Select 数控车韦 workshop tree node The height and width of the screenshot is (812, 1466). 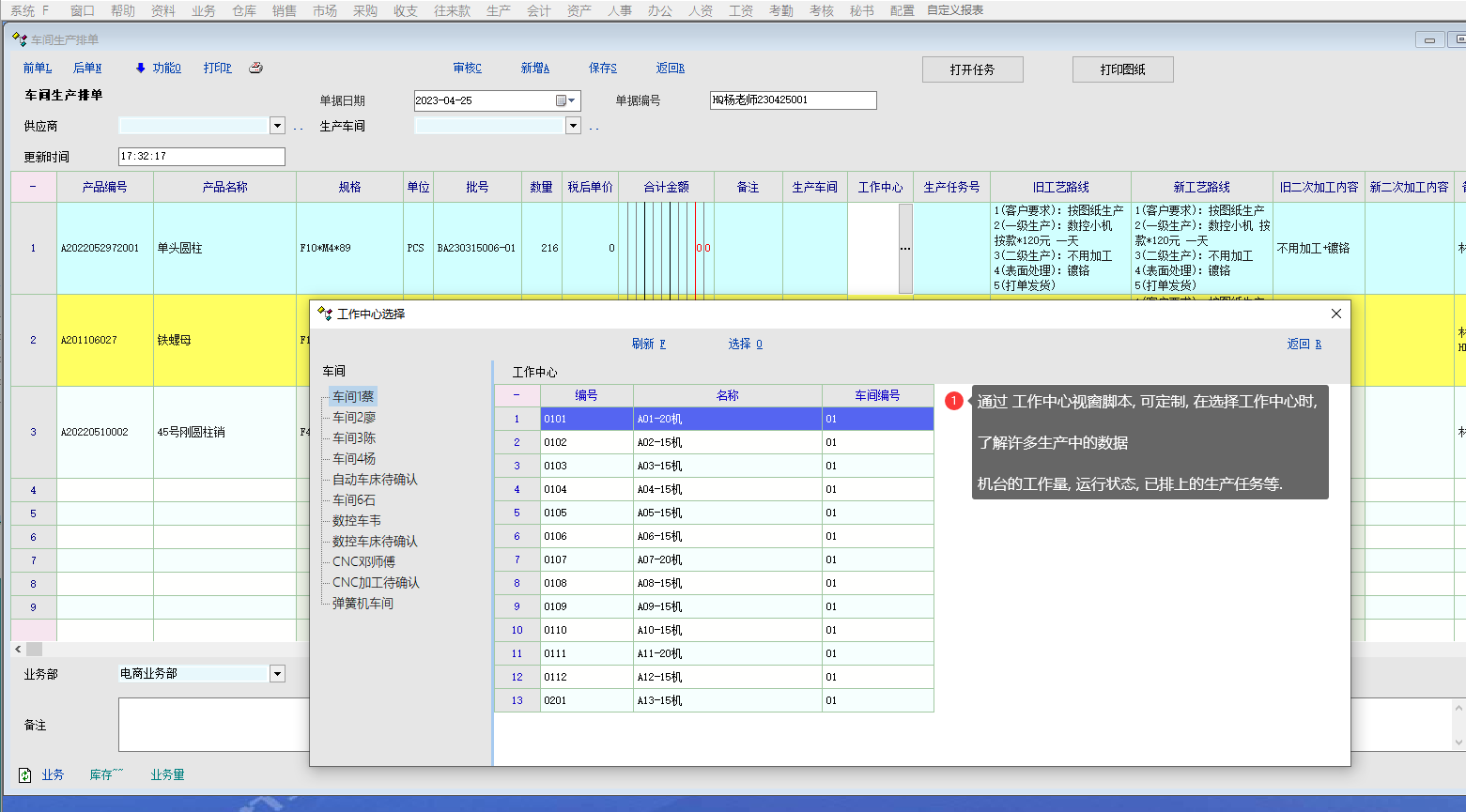357,521
